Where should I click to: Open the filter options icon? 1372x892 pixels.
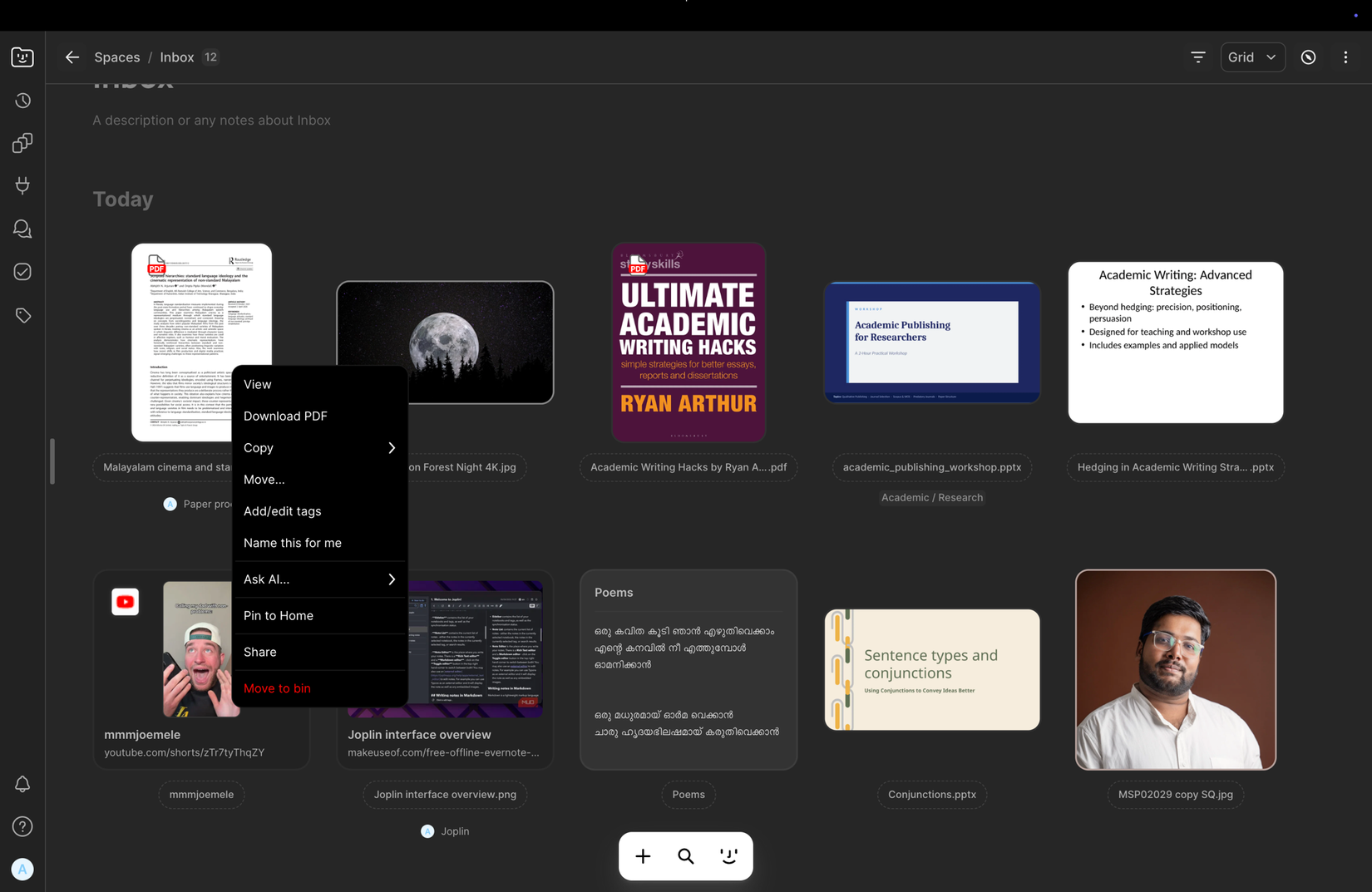[x=1197, y=57]
